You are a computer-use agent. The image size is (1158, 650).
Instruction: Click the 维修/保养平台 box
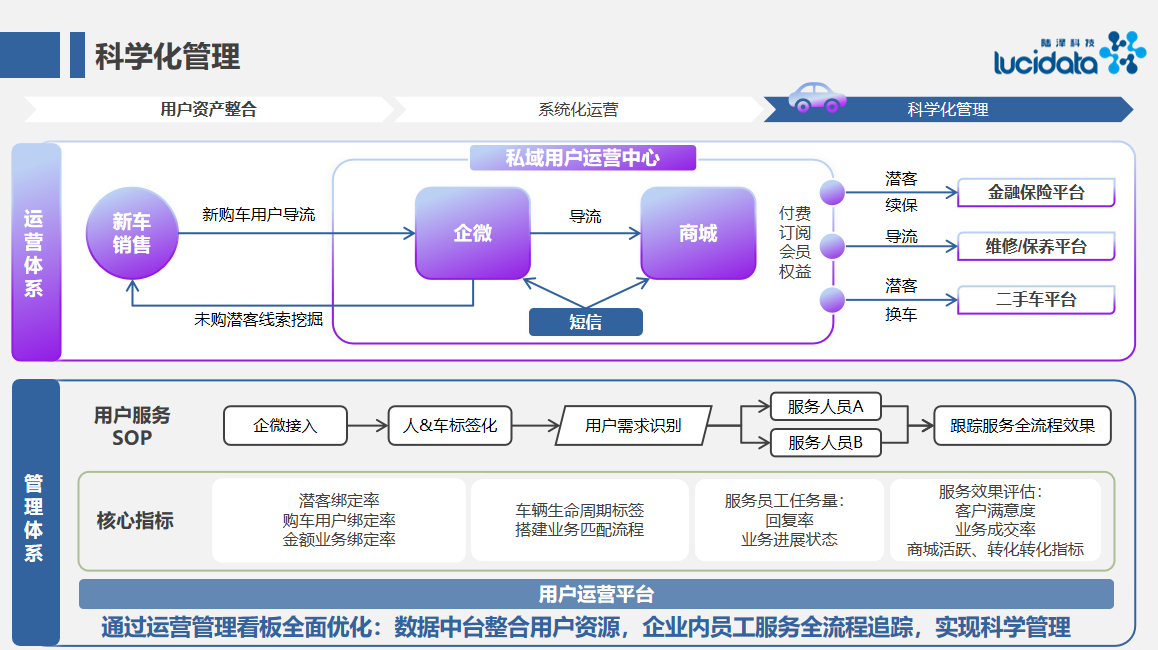pos(1036,246)
